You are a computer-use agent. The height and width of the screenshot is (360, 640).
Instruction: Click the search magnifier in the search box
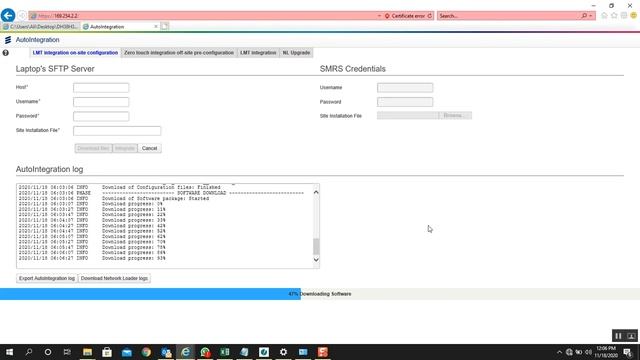(x=584, y=16)
